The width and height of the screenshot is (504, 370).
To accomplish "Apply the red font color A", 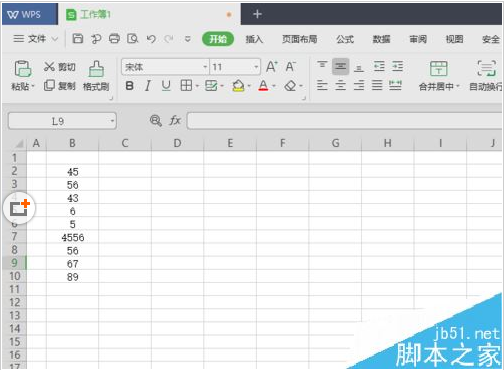I will tap(263, 86).
